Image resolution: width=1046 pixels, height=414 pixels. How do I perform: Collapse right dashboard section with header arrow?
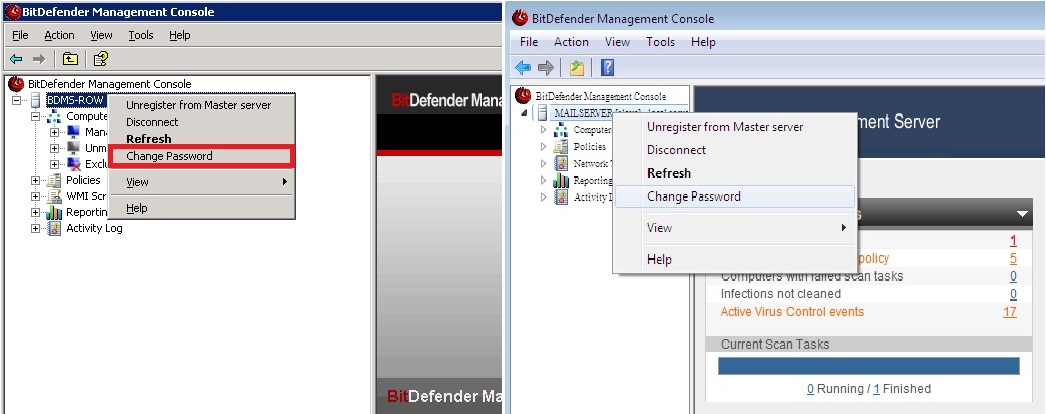[x=1021, y=214]
